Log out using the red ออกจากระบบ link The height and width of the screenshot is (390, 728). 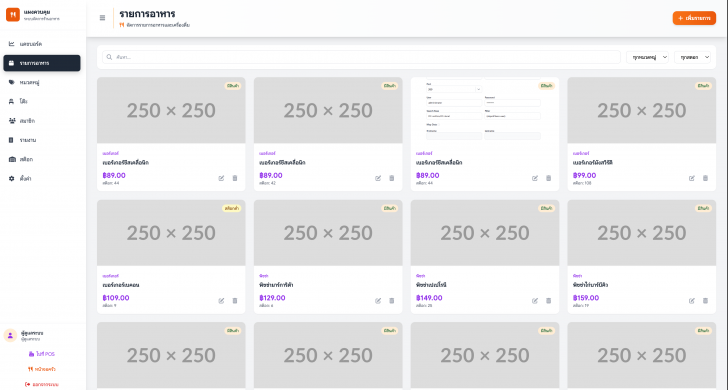point(42,384)
